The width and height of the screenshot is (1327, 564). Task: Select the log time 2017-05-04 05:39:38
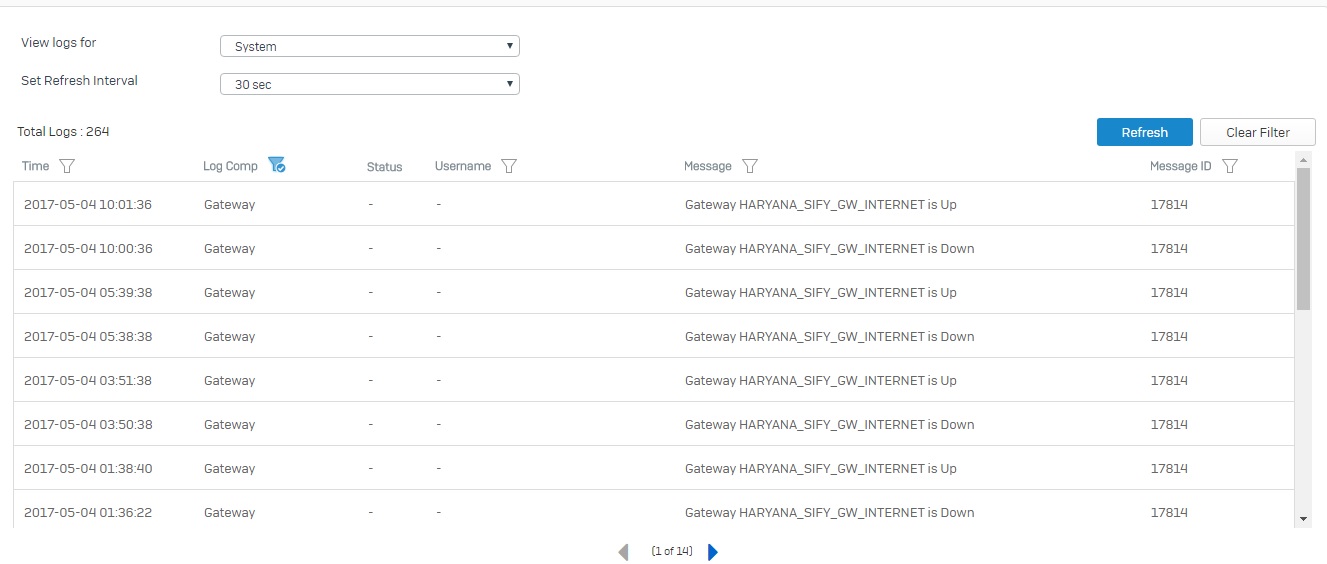(x=88, y=292)
